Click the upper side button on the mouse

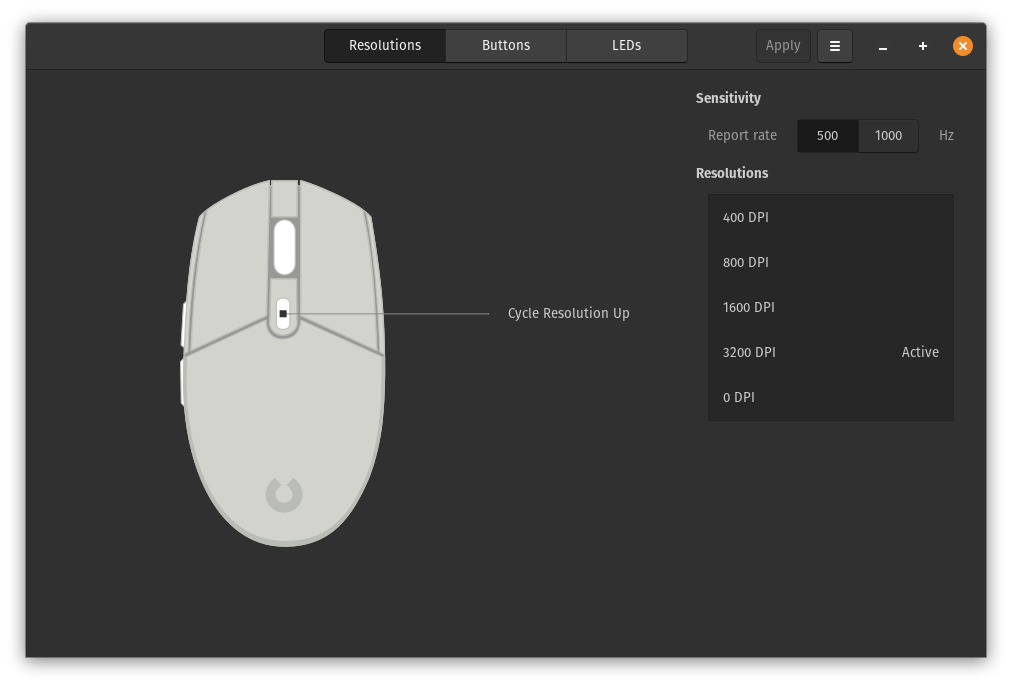tap(184, 325)
